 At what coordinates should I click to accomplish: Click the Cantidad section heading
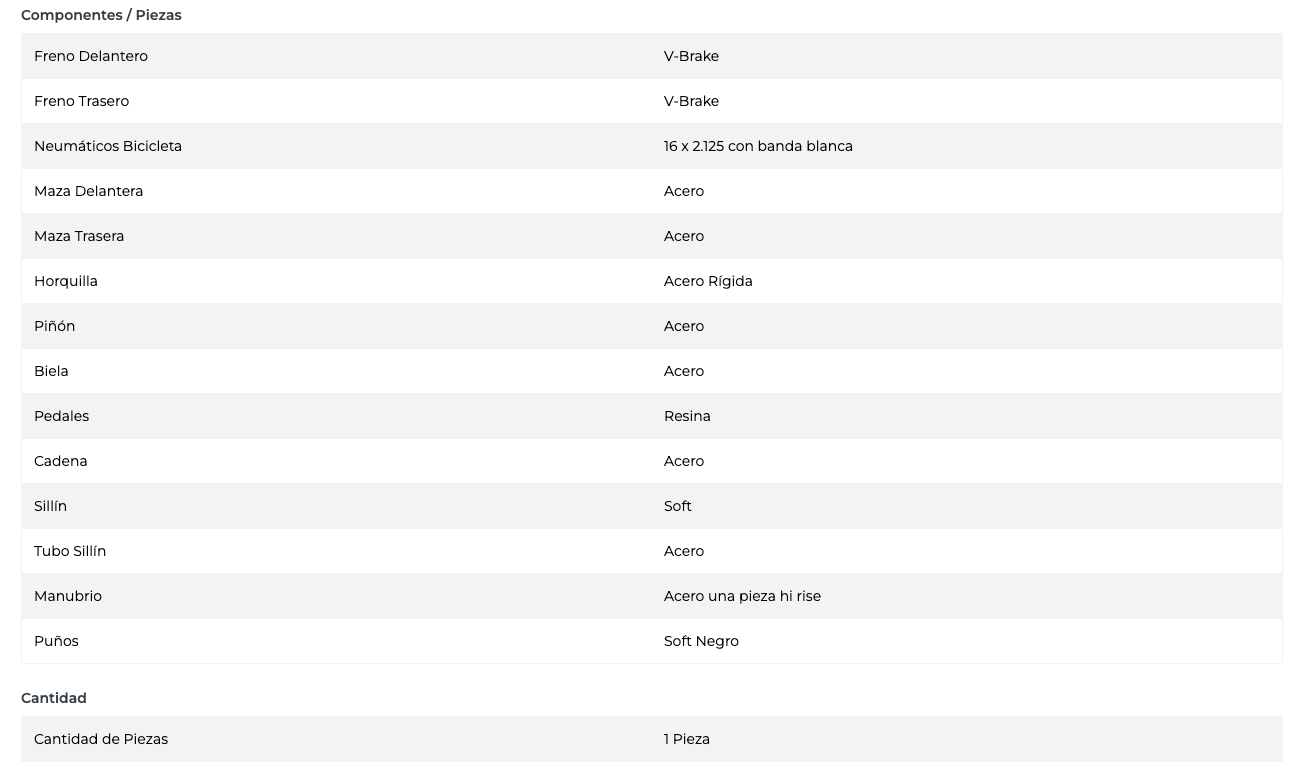pyautogui.click(x=54, y=698)
